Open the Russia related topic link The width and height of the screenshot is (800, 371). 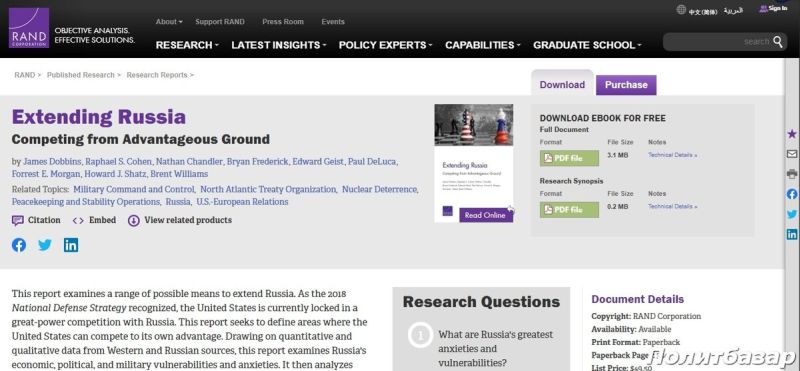(178, 202)
